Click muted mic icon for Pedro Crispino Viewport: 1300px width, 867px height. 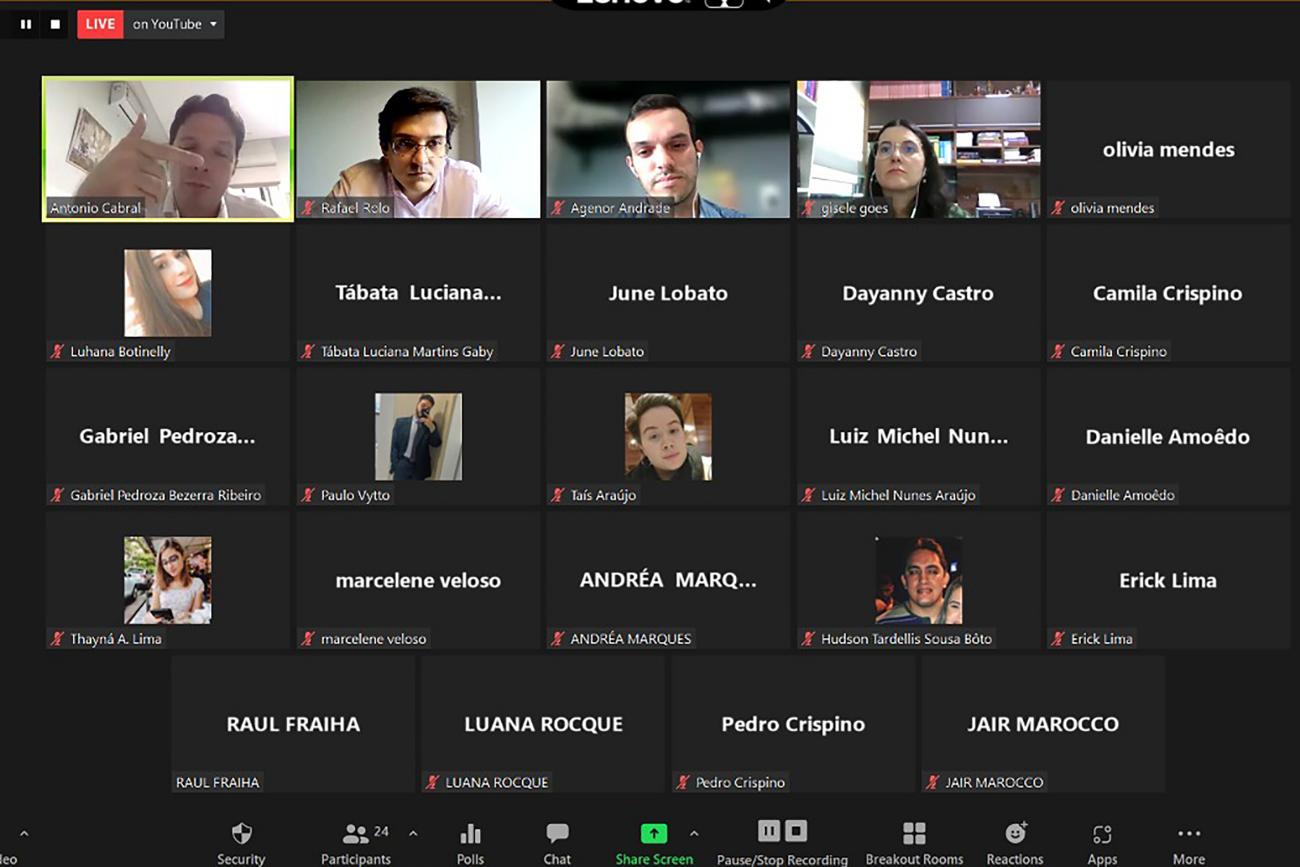click(684, 782)
